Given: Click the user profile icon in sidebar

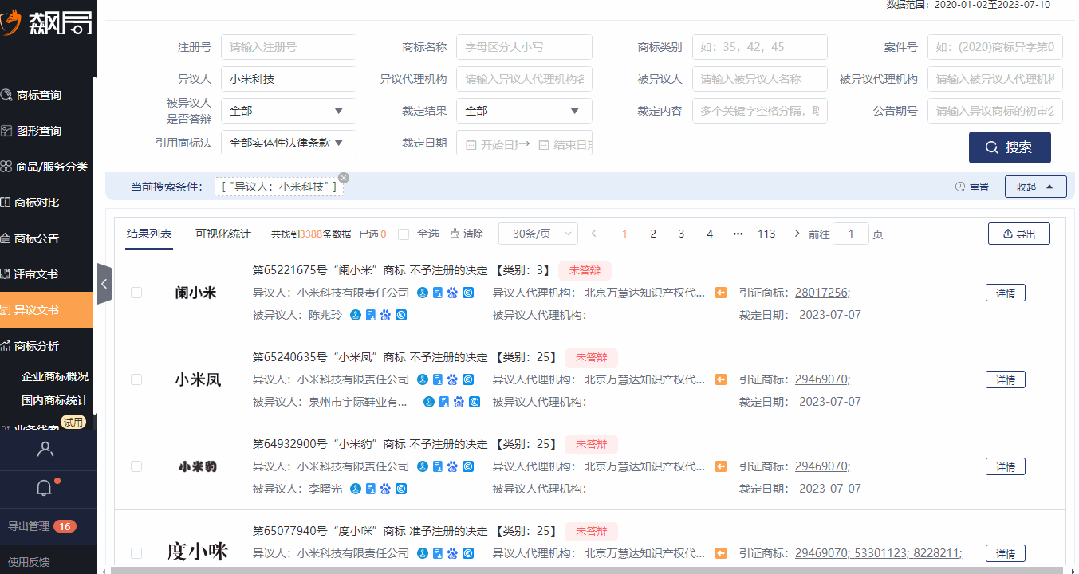Looking at the screenshot, I should (x=45, y=449).
